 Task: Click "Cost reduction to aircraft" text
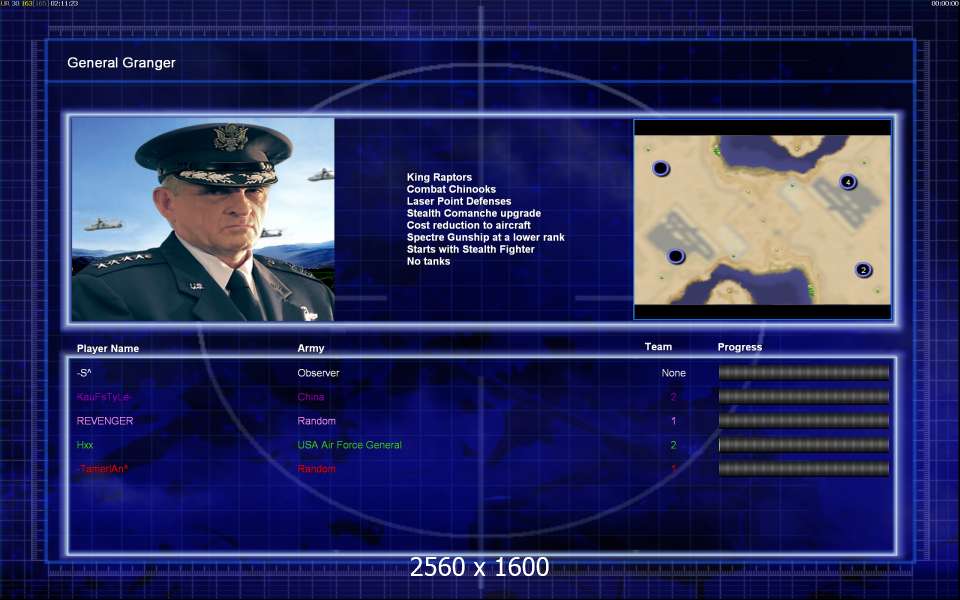coord(468,225)
